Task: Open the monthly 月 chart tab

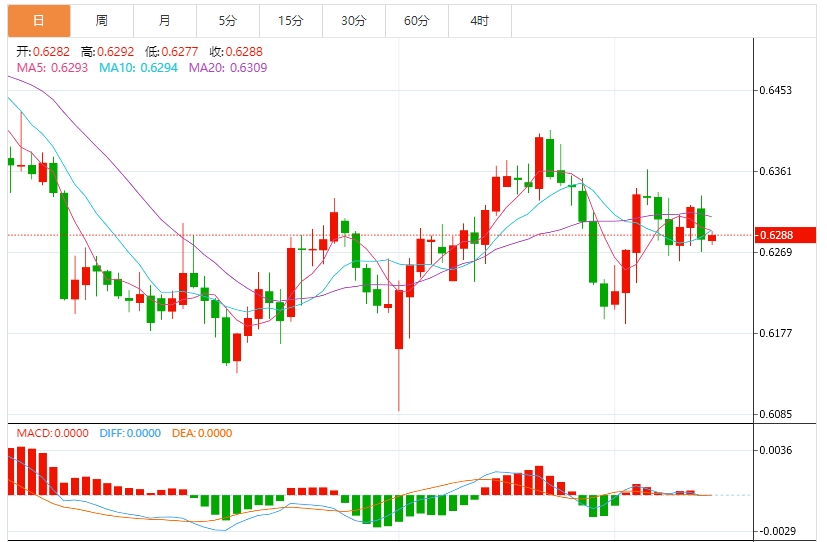Action: (164, 20)
